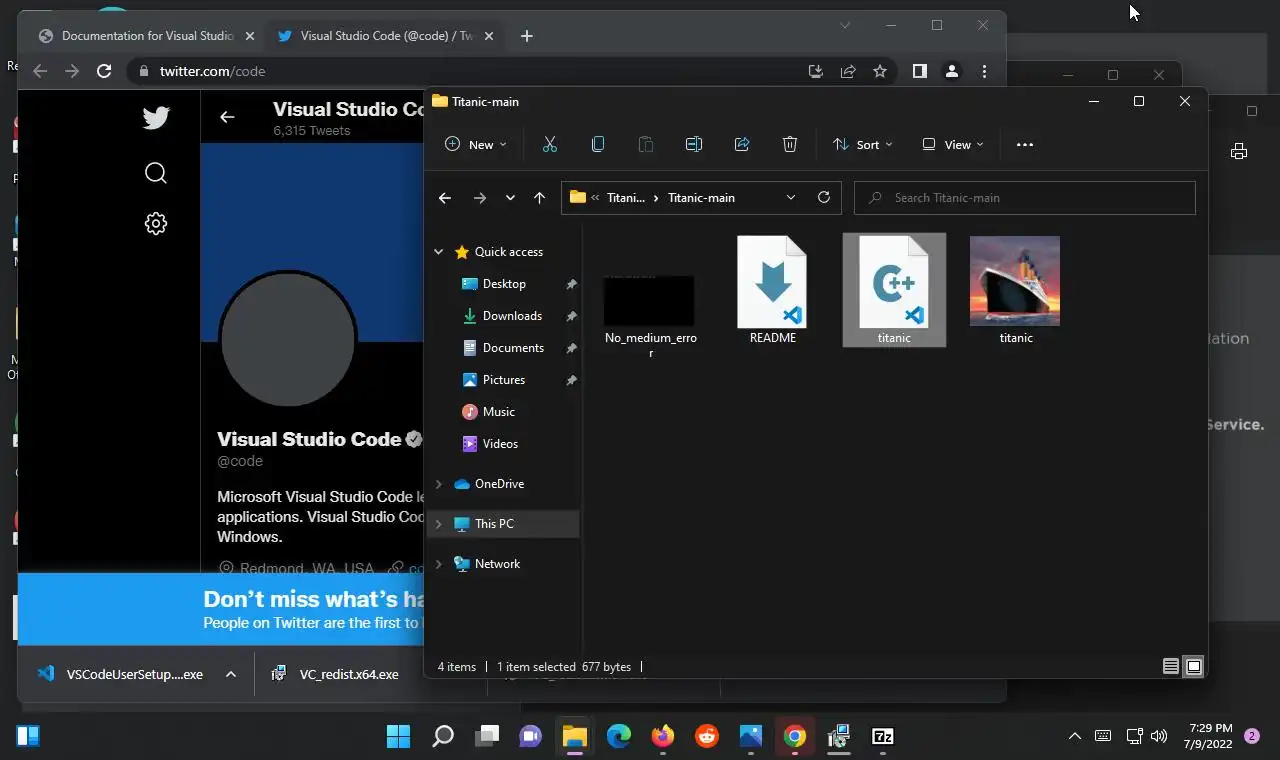Show hidden system tray icons
The height and width of the screenshot is (760, 1280).
click(x=1075, y=737)
